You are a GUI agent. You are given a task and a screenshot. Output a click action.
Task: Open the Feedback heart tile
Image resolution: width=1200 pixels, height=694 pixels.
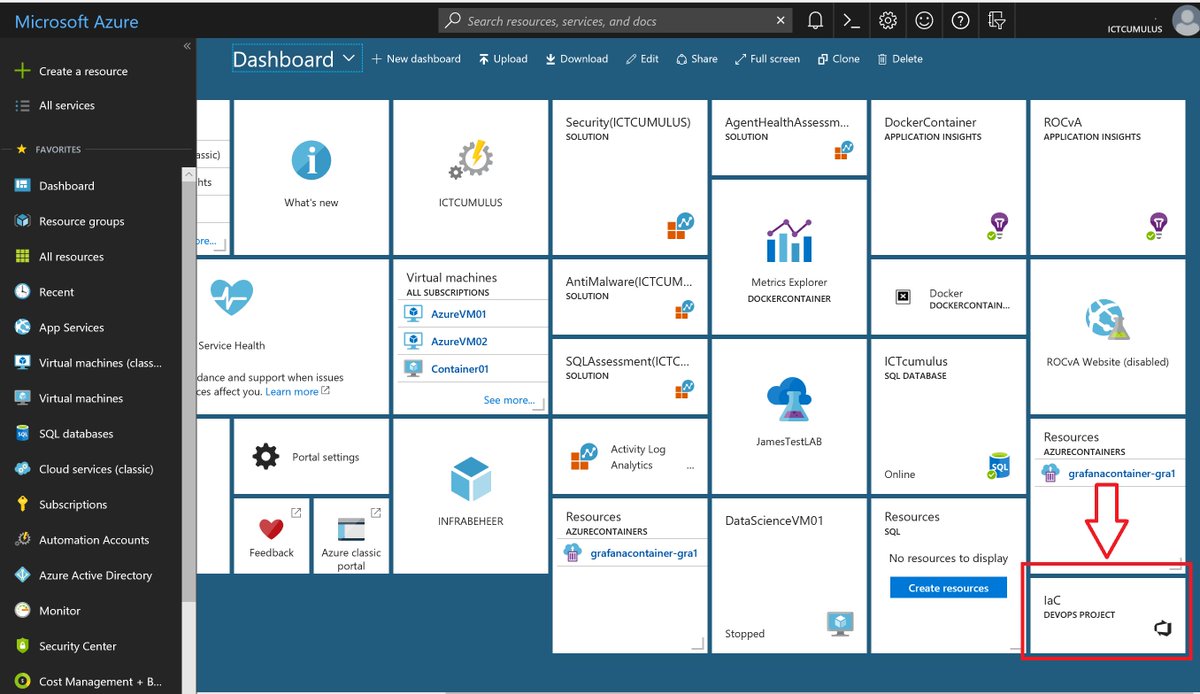pyautogui.click(x=271, y=536)
